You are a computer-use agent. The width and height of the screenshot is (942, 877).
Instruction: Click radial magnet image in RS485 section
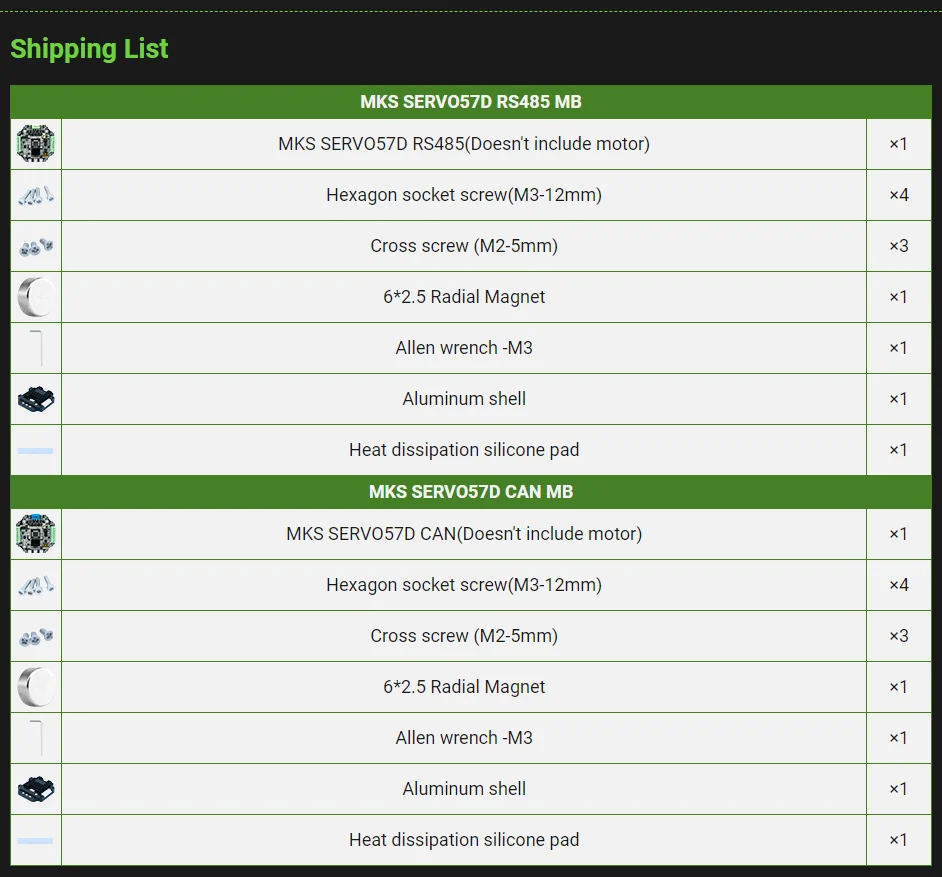click(36, 297)
